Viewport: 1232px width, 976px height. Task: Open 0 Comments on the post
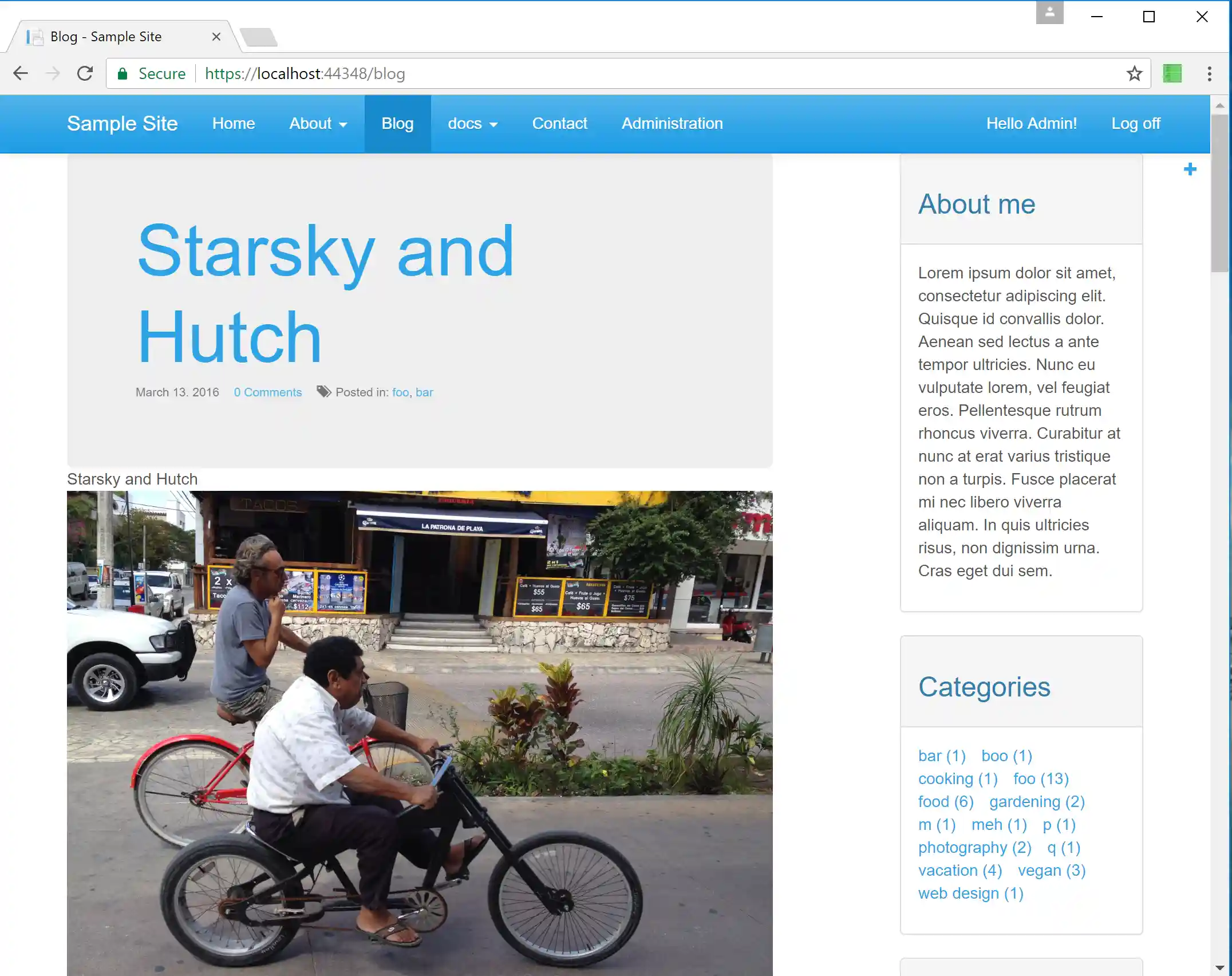(267, 392)
